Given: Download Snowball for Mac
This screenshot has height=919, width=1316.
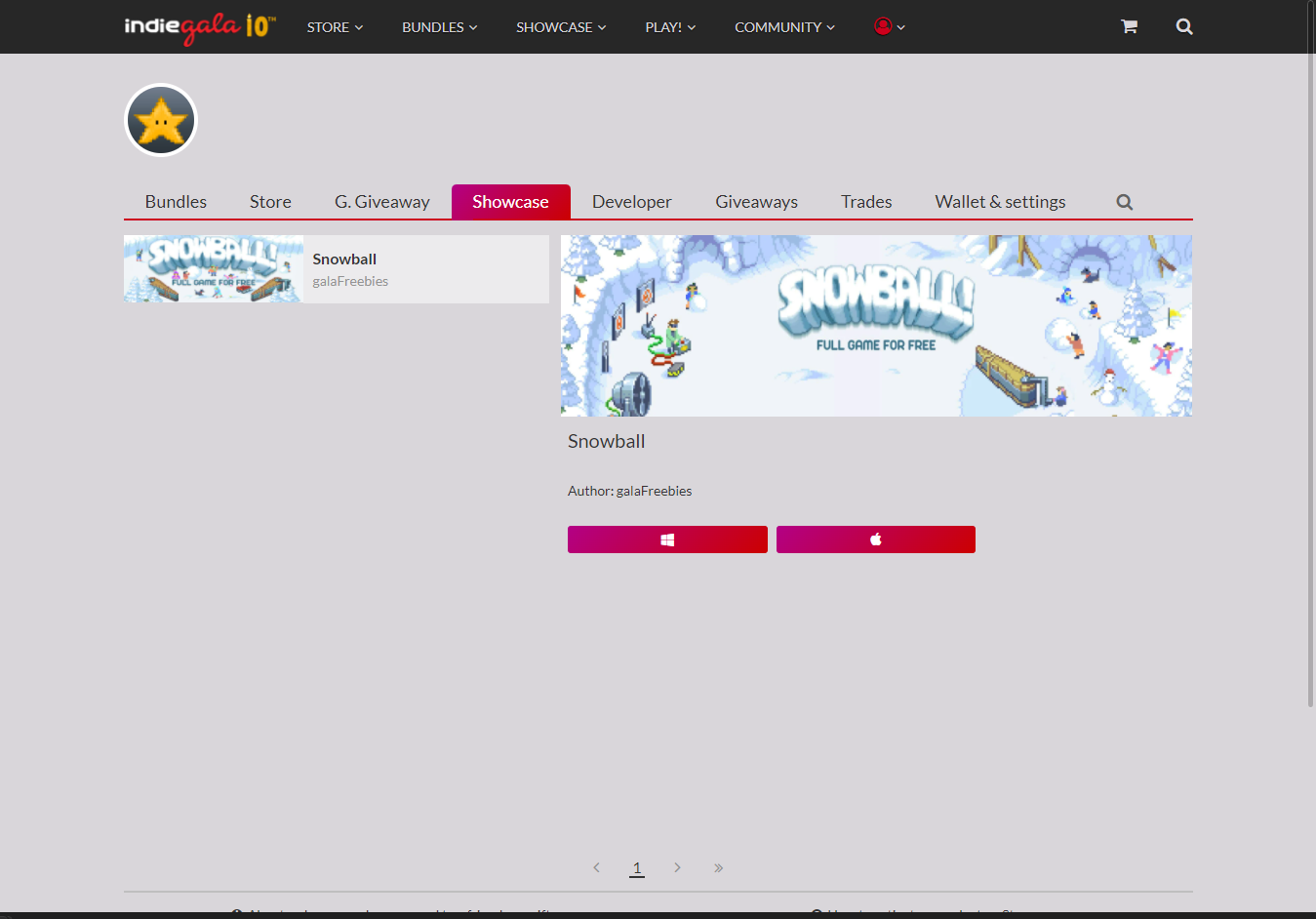Looking at the screenshot, I should [x=876, y=539].
